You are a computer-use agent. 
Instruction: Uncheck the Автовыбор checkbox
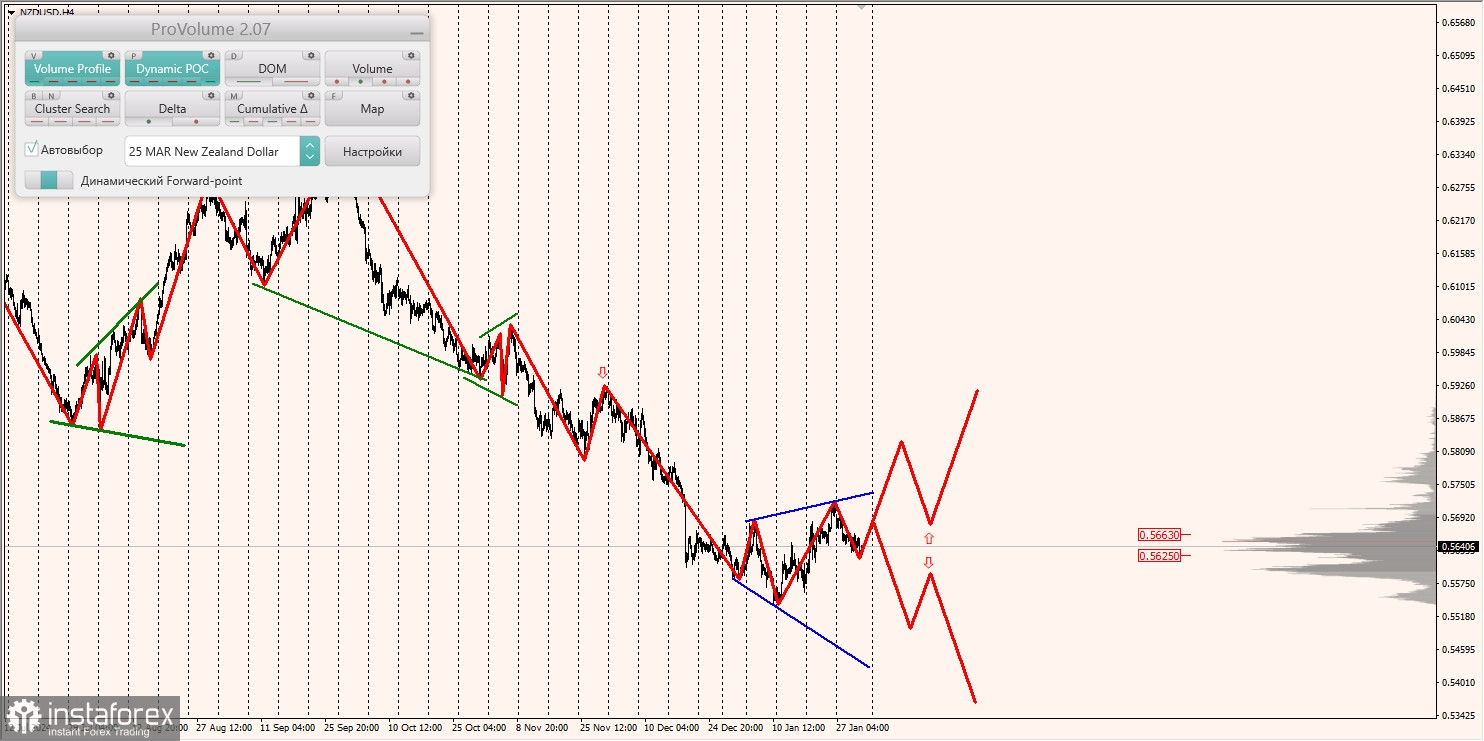32,149
